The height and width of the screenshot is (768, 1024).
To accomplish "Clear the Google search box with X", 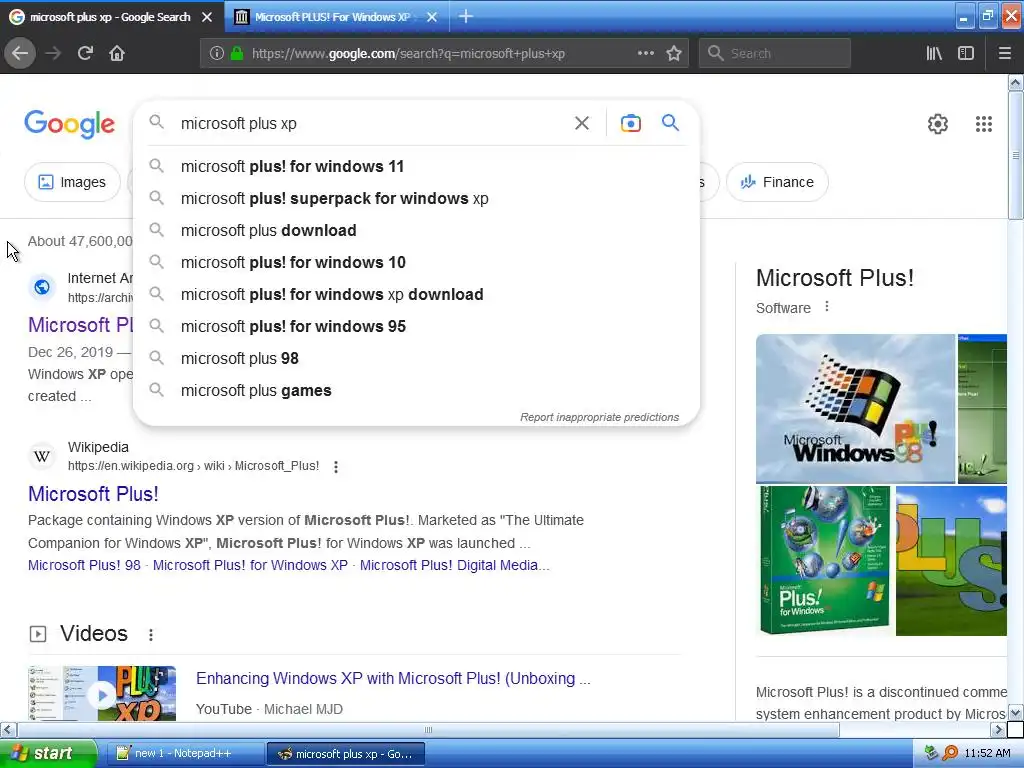I will click(582, 123).
